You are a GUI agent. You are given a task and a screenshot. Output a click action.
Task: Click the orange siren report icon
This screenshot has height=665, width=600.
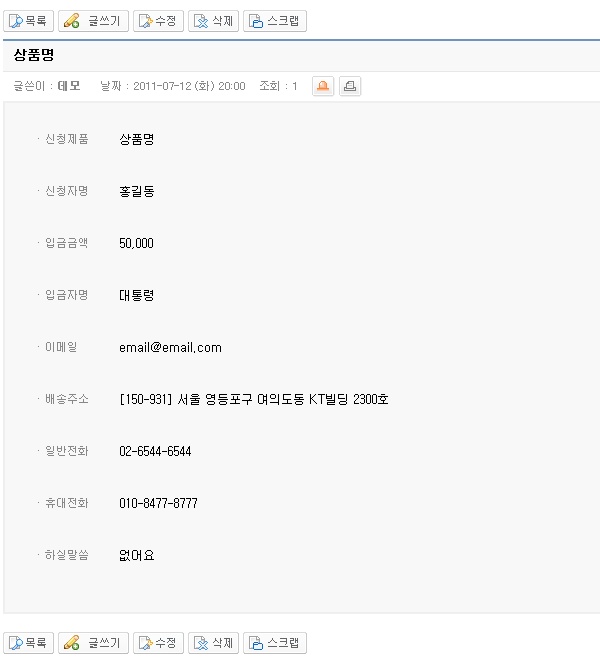[323, 86]
